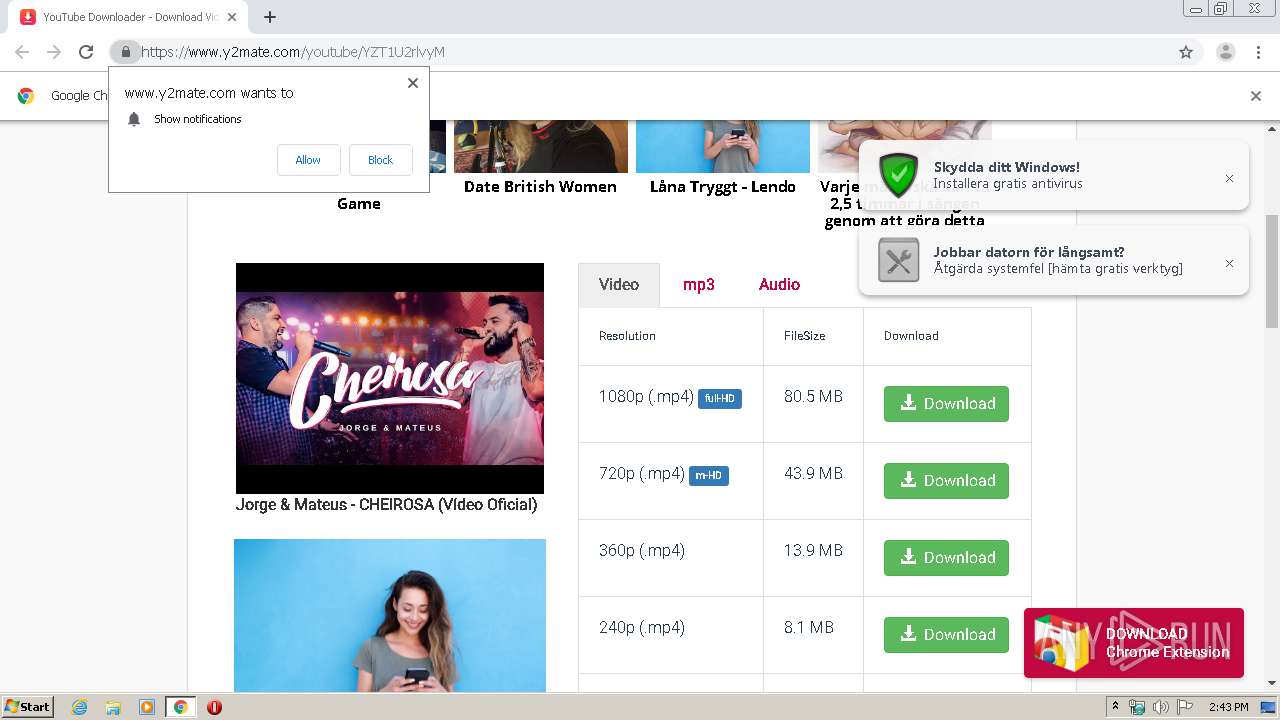Click the 1080p (.mp4) resolution text
1280x720 pixels.
click(646, 397)
